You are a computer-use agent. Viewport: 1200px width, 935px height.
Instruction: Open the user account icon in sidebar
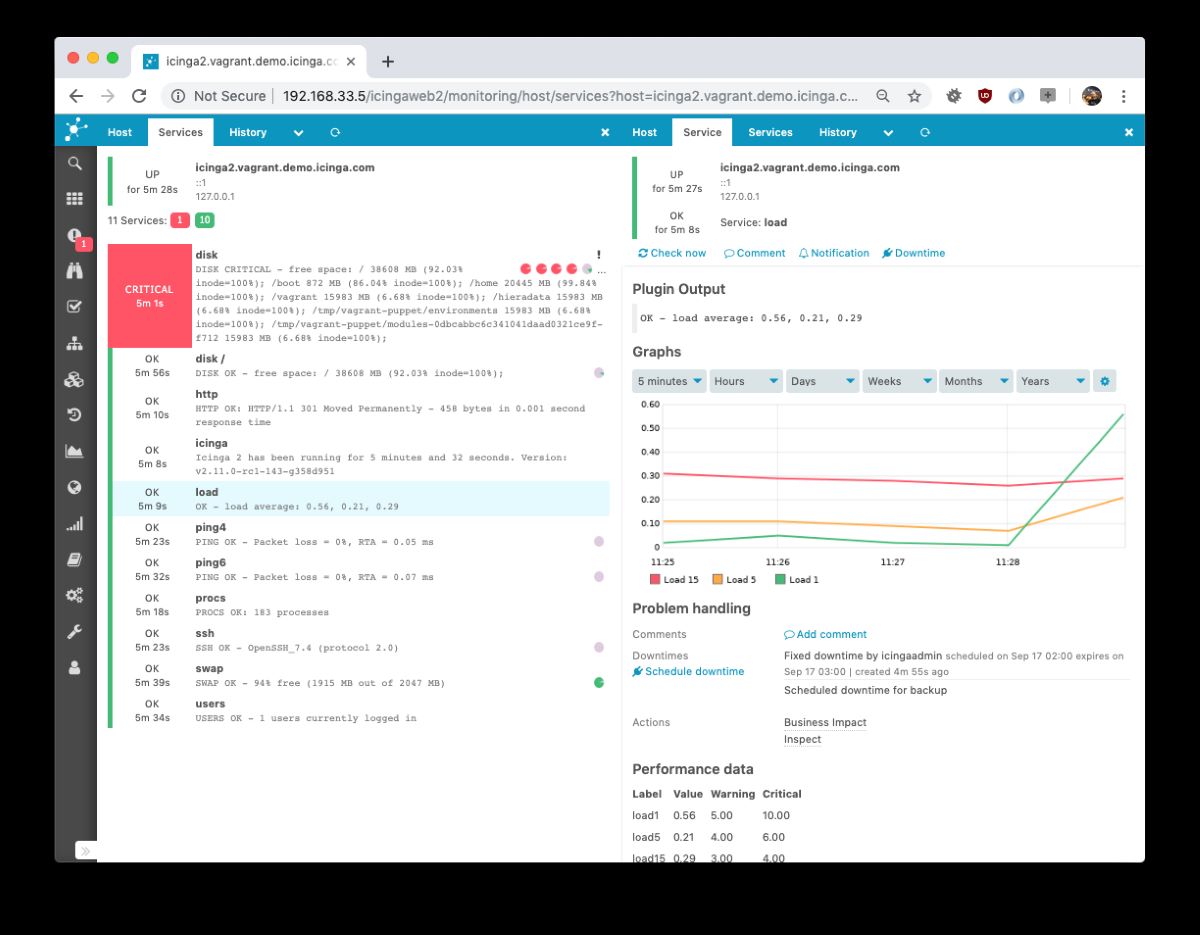click(x=74, y=667)
